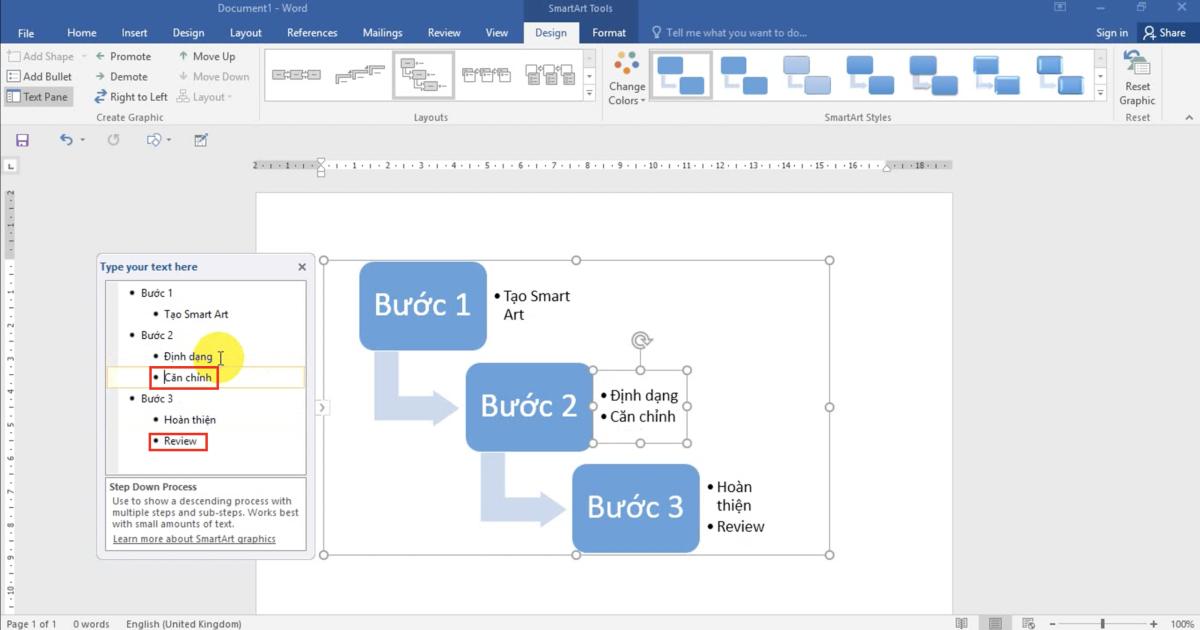Click Sign in at the top right
The image size is (1200, 630).
[1112, 32]
